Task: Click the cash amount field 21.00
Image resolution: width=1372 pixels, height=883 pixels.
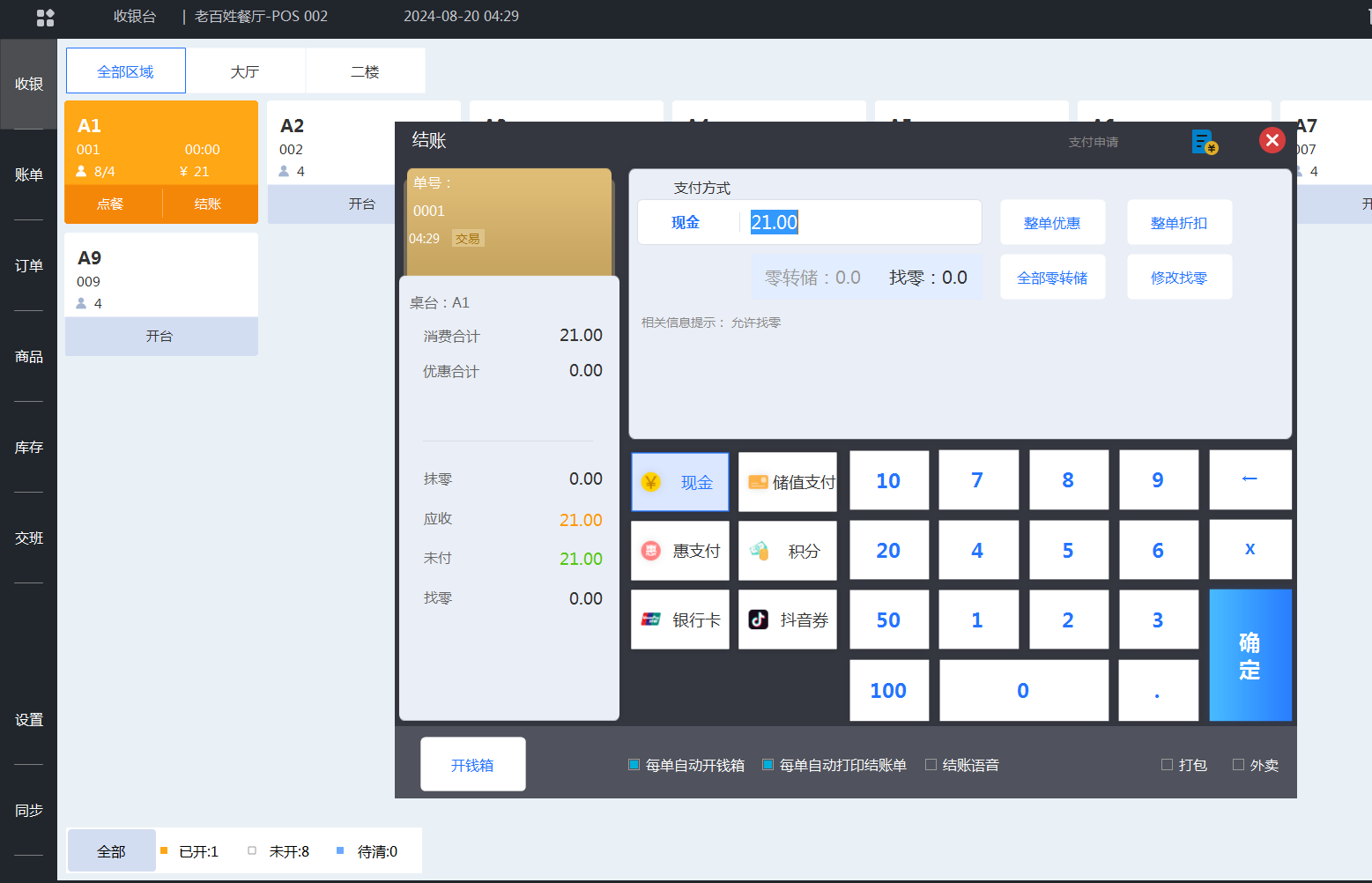Action: coord(810,222)
